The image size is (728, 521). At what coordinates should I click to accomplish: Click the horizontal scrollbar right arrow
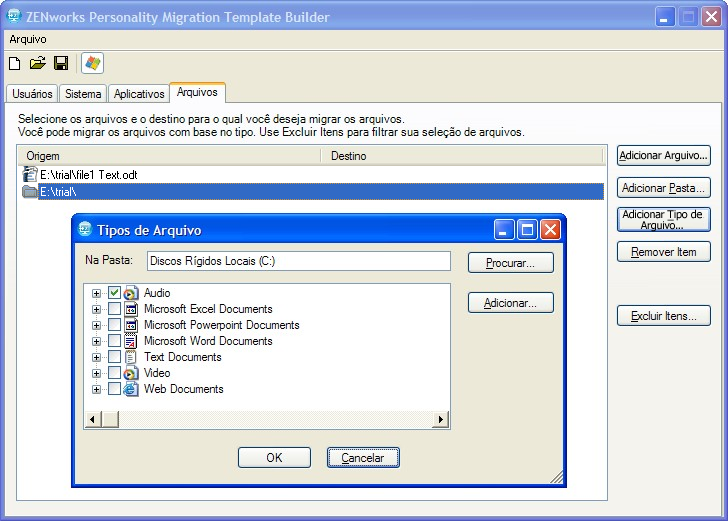pos(441,419)
